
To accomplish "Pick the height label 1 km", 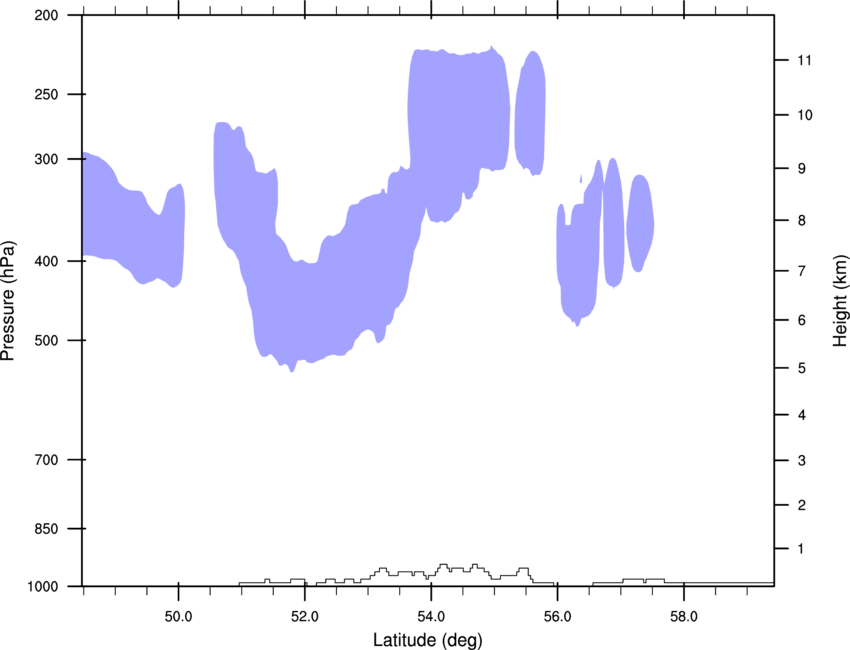I will (801, 549).
